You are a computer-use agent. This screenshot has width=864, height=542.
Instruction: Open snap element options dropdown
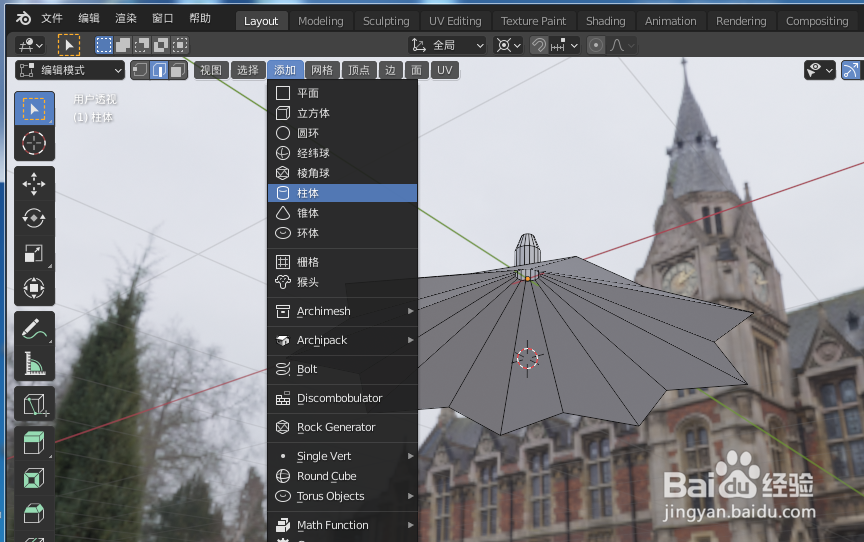pos(565,45)
